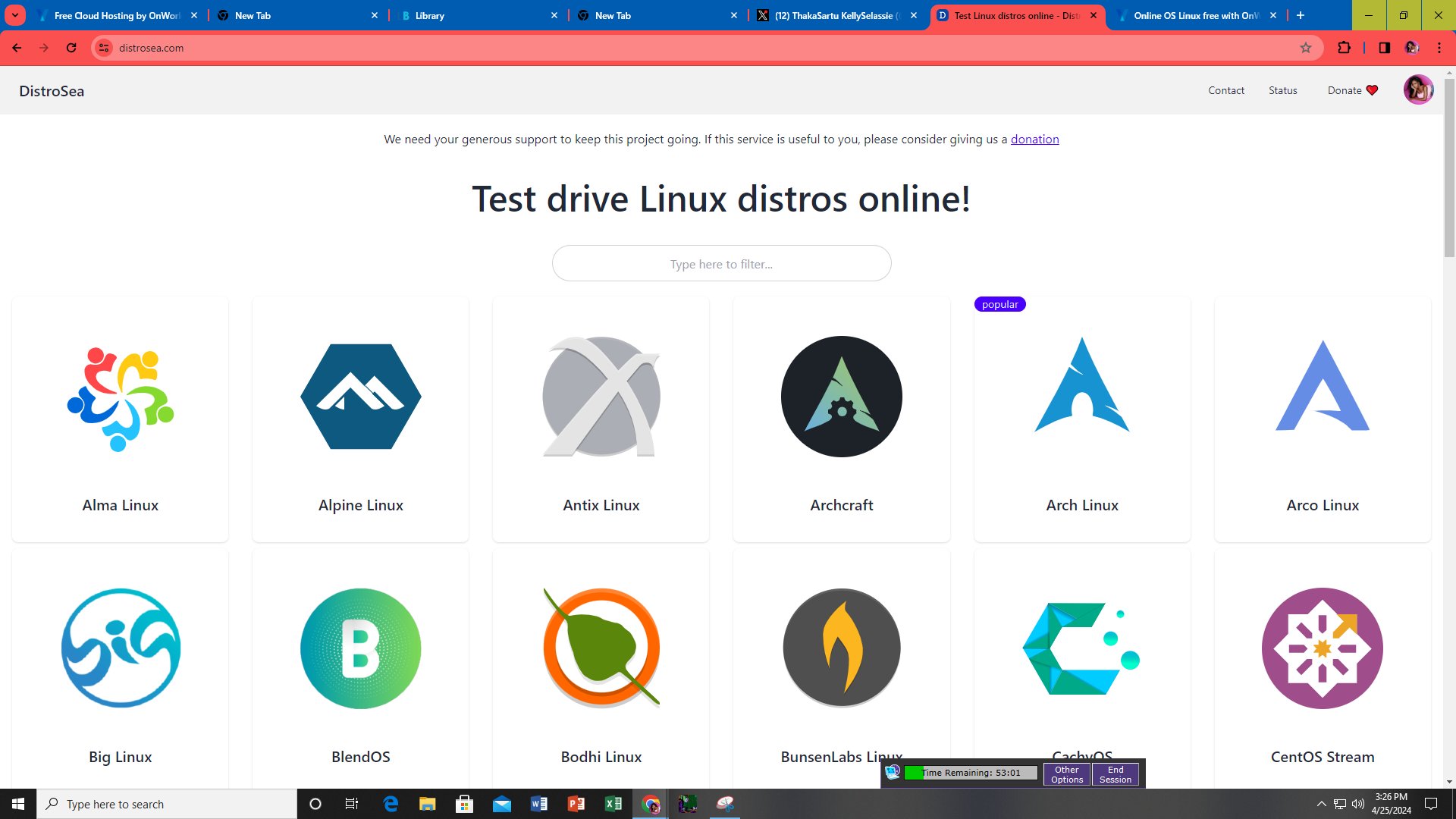The width and height of the screenshot is (1456, 819).
Task: Go back to the previous page
Action: 17,48
